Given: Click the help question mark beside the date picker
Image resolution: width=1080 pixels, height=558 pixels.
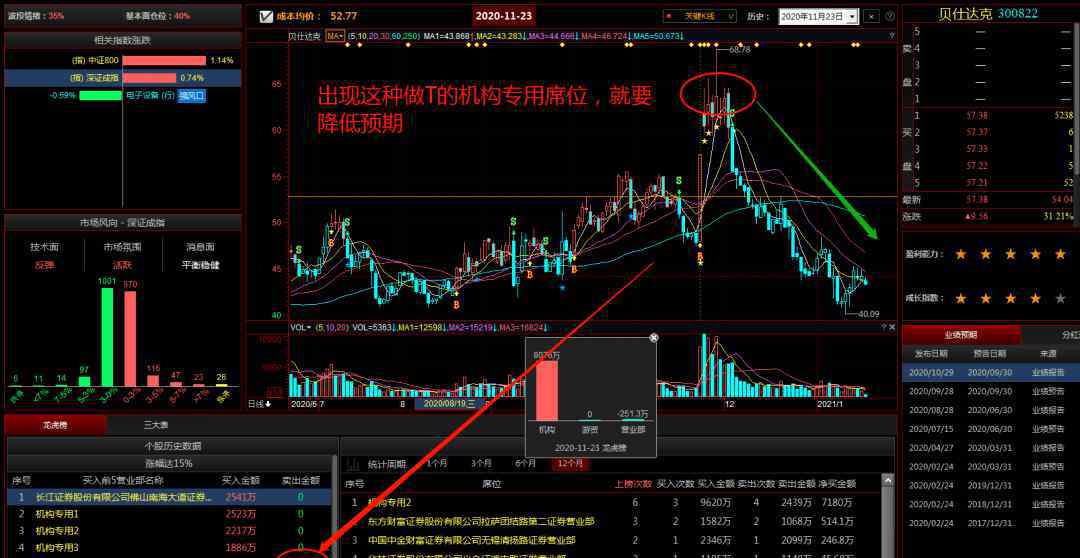Looking at the screenshot, I should click(x=890, y=17).
